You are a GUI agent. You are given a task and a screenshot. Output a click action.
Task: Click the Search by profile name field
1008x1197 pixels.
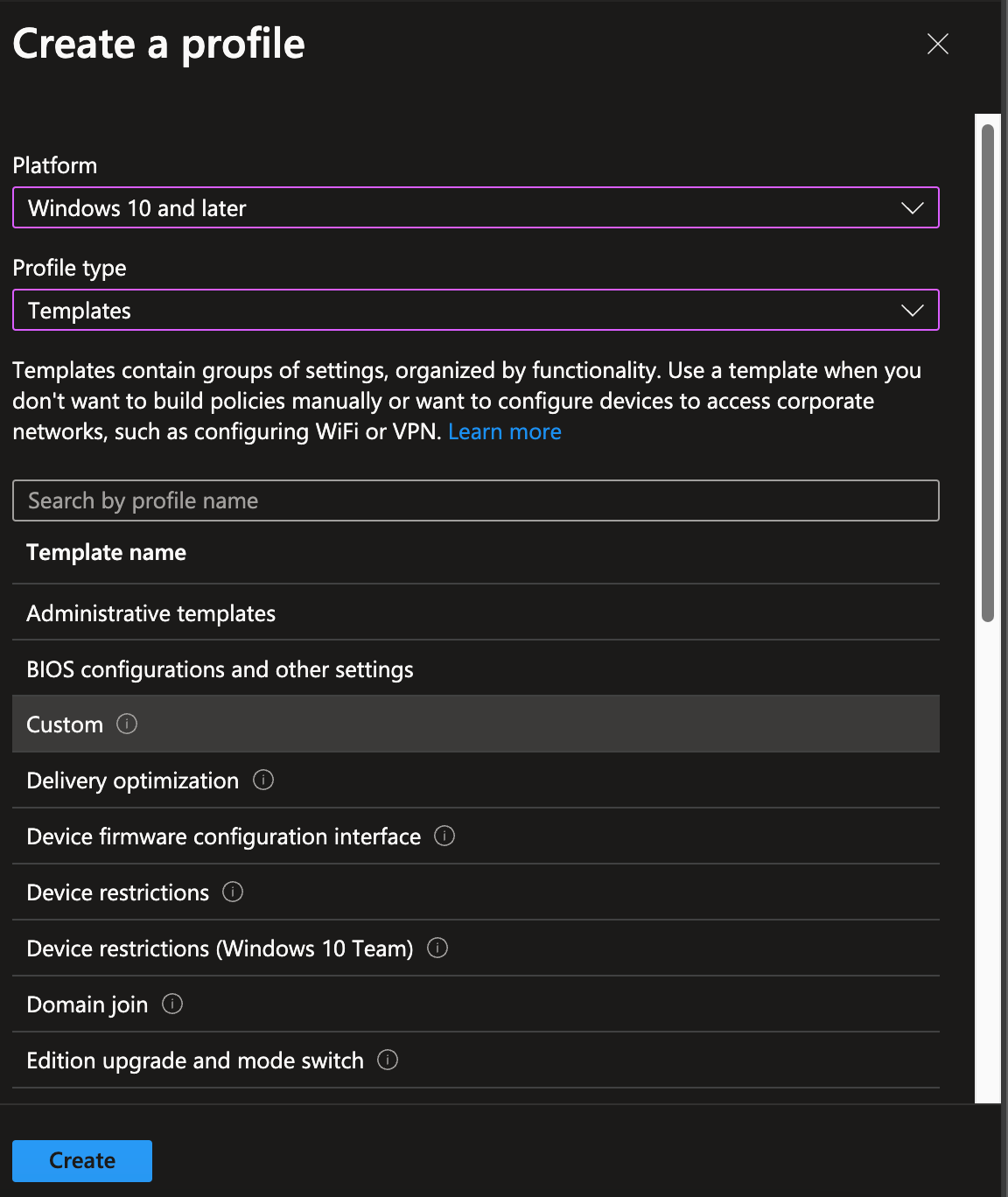(475, 500)
